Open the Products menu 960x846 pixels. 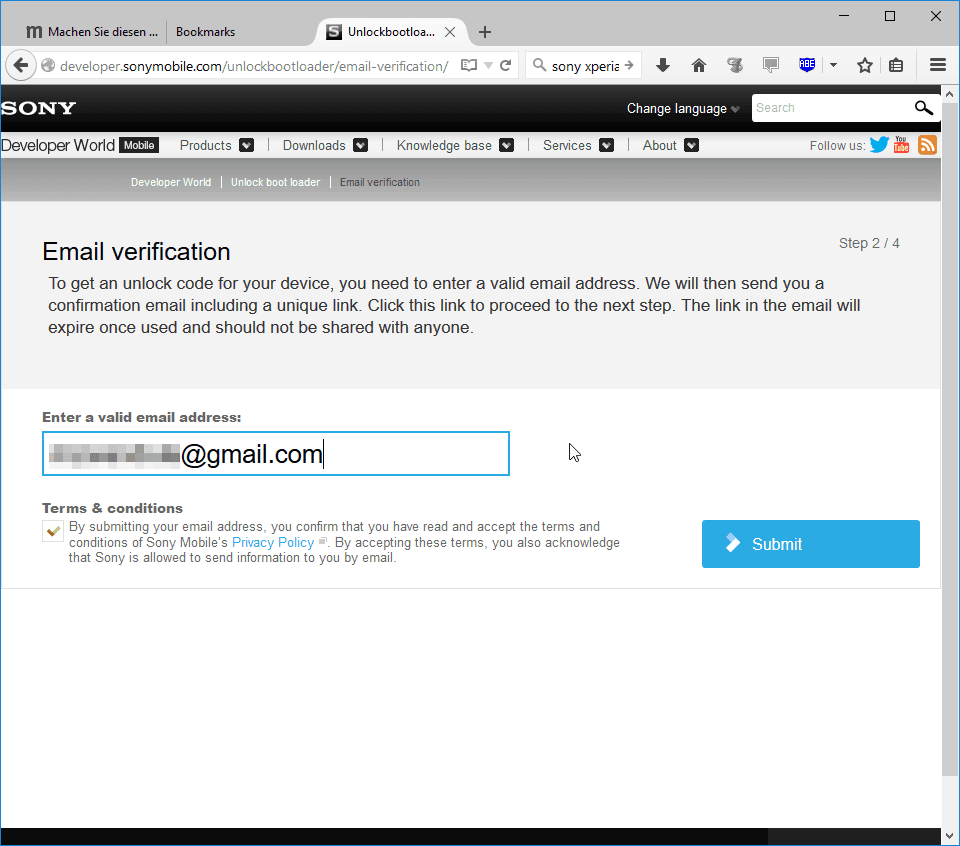click(205, 145)
